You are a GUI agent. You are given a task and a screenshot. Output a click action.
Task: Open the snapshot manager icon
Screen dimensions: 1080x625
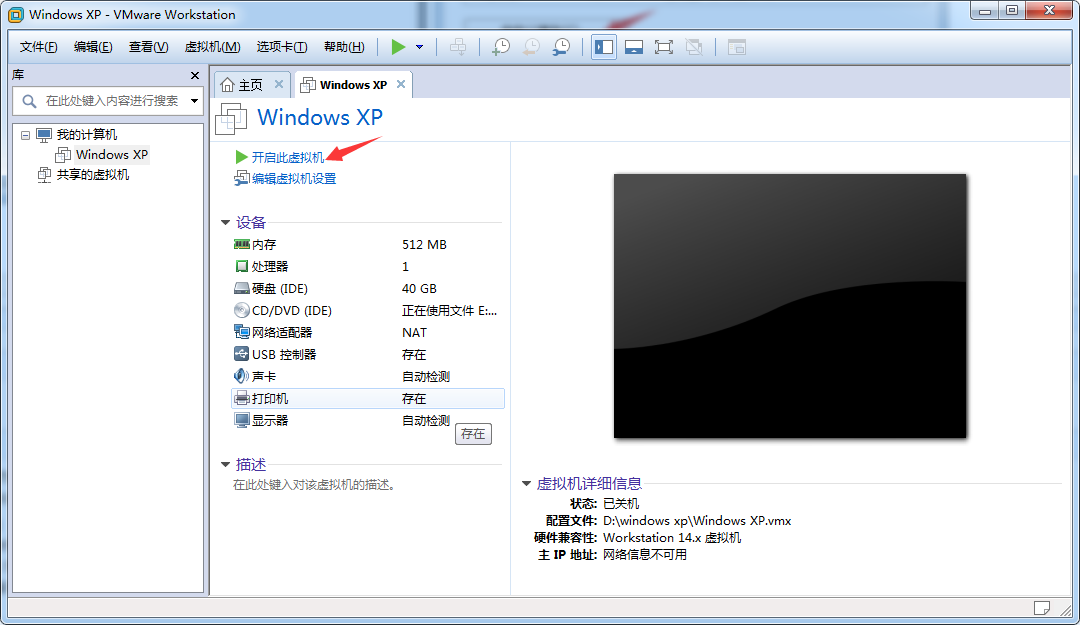561,47
